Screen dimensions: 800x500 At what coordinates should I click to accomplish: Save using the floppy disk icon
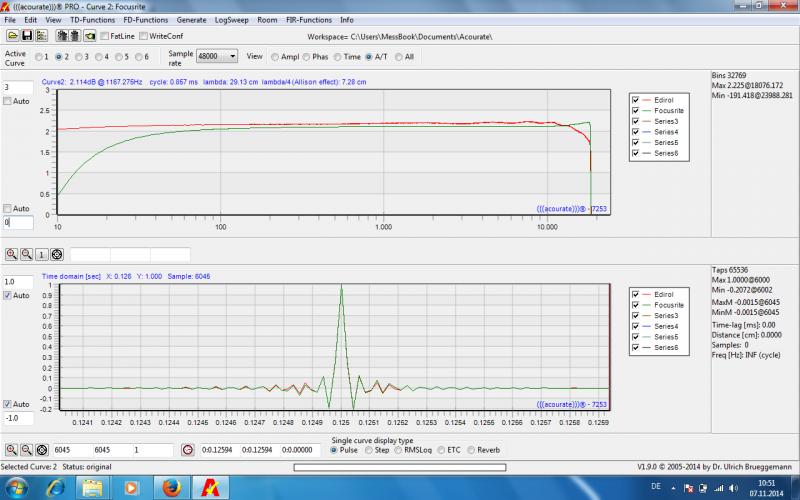point(27,36)
